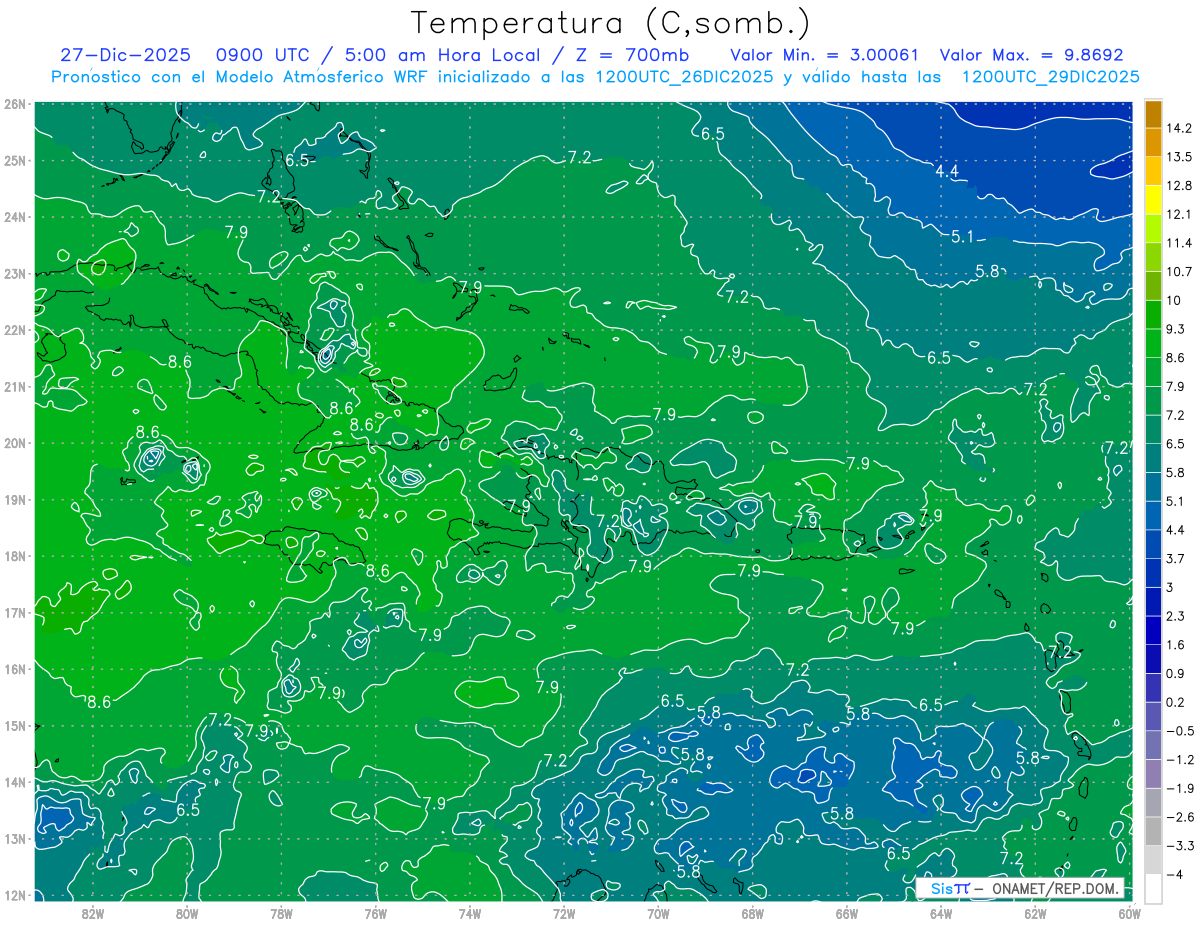Click the yellow swatch below 12.8

click(x=1154, y=200)
